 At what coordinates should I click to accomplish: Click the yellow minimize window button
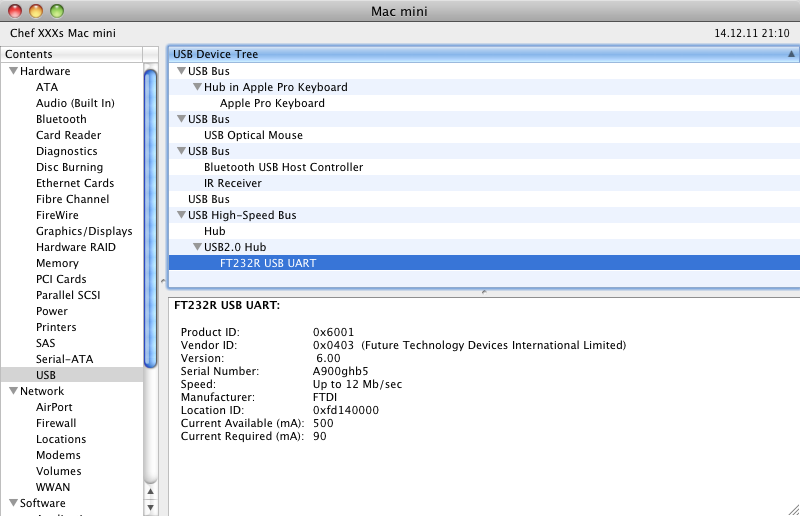click(x=36, y=11)
